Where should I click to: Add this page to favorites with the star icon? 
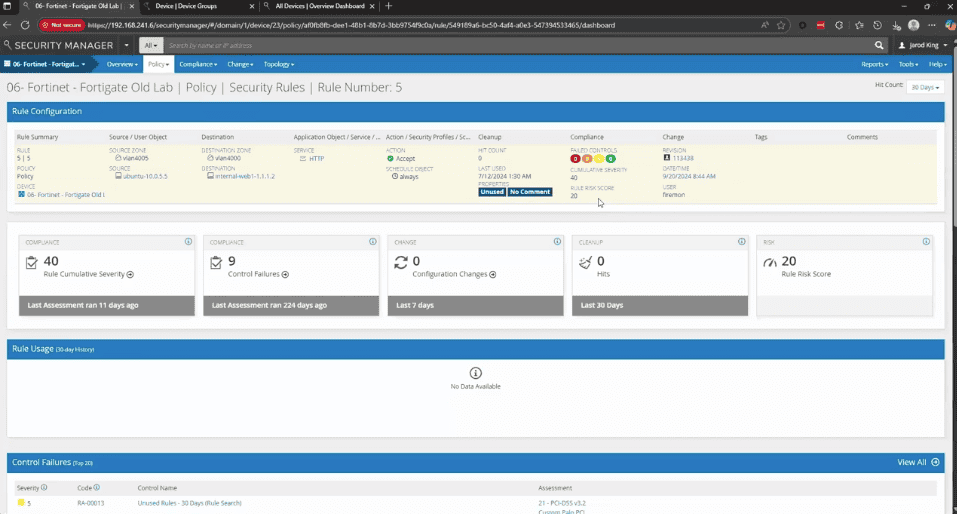781,25
